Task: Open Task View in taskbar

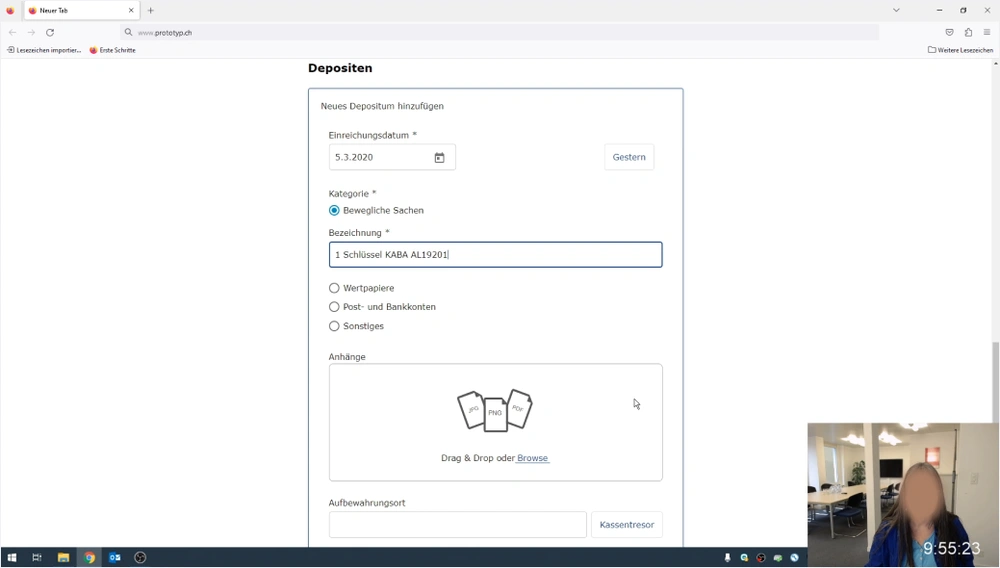Action: (x=37, y=558)
